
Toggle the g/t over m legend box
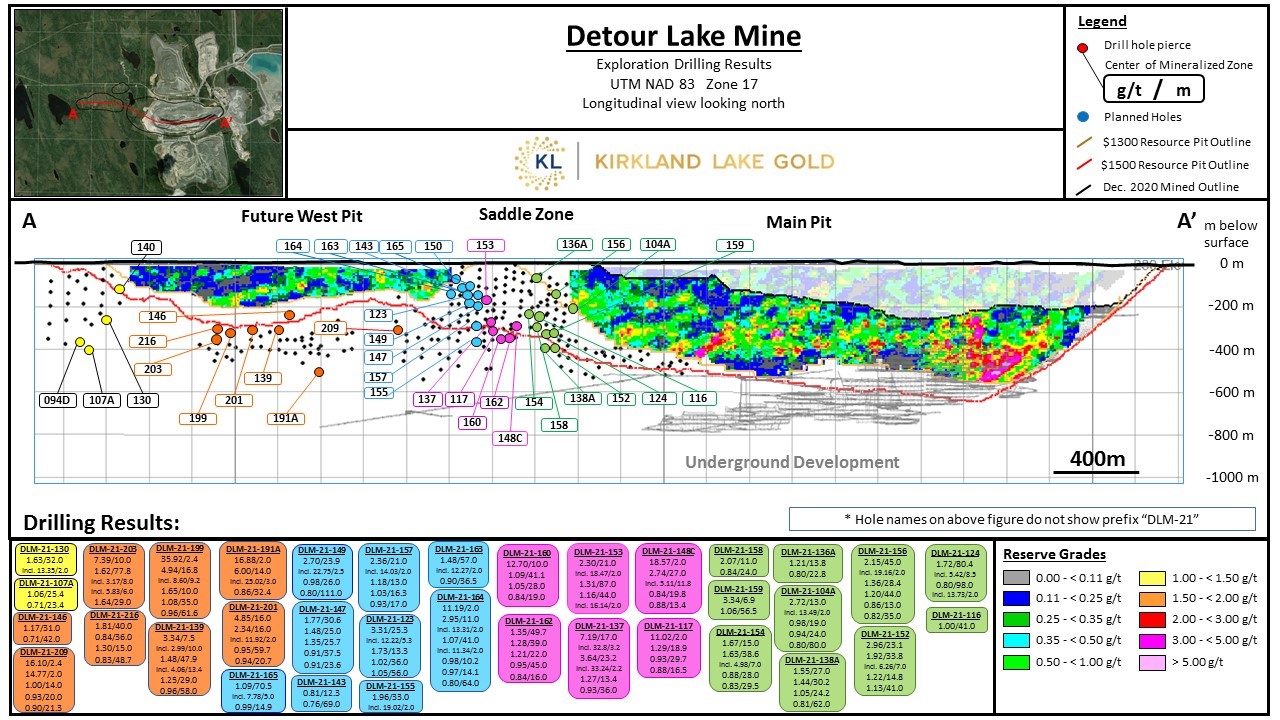coord(1154,88)
